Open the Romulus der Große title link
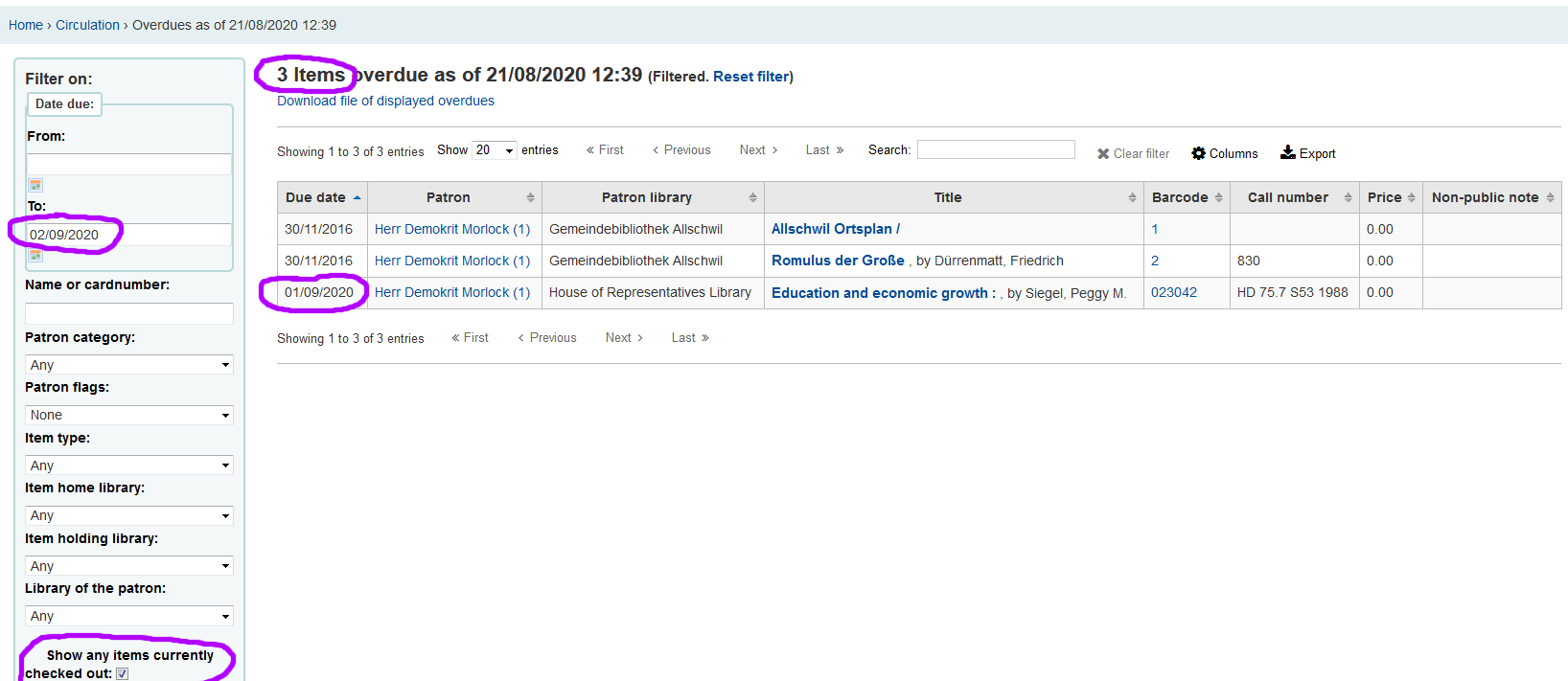Image resolution: width=1568 pixels, height=681 pixels. (838, 261)
